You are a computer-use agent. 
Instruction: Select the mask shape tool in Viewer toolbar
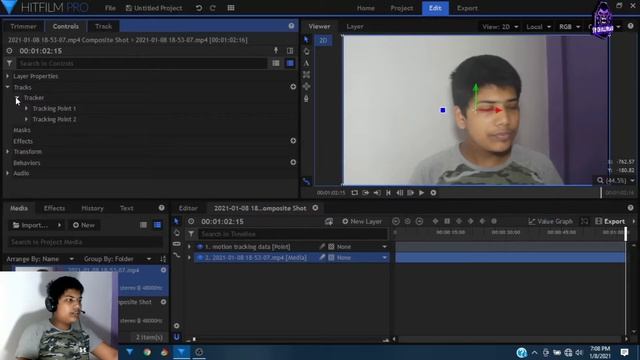coord(306,75)
